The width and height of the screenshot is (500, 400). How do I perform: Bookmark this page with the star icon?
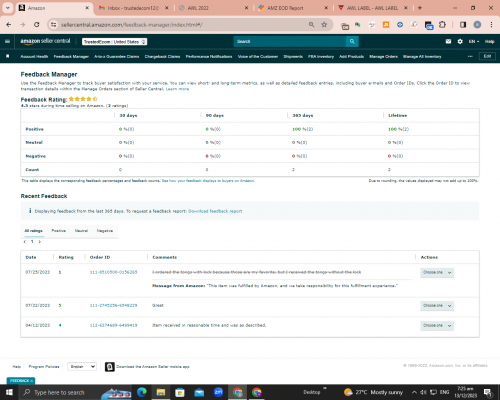tap(324, 25)
